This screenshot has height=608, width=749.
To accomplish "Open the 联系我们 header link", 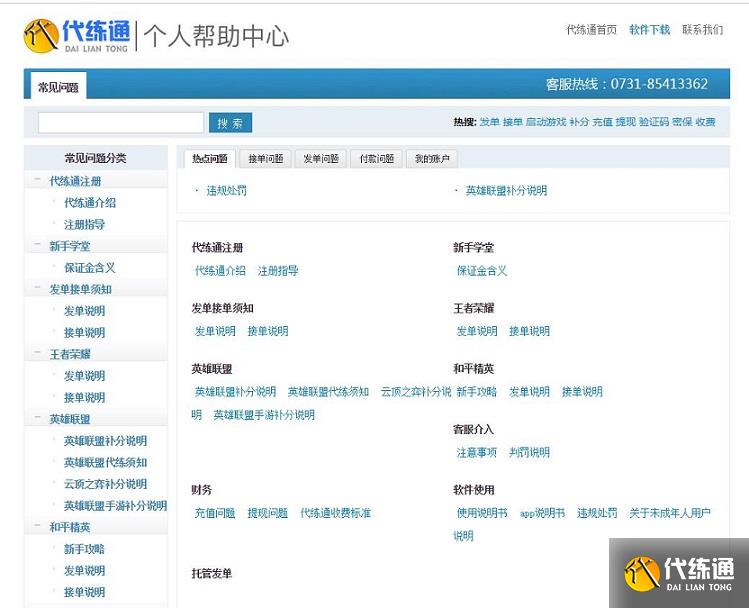I will tap(703, 30).
